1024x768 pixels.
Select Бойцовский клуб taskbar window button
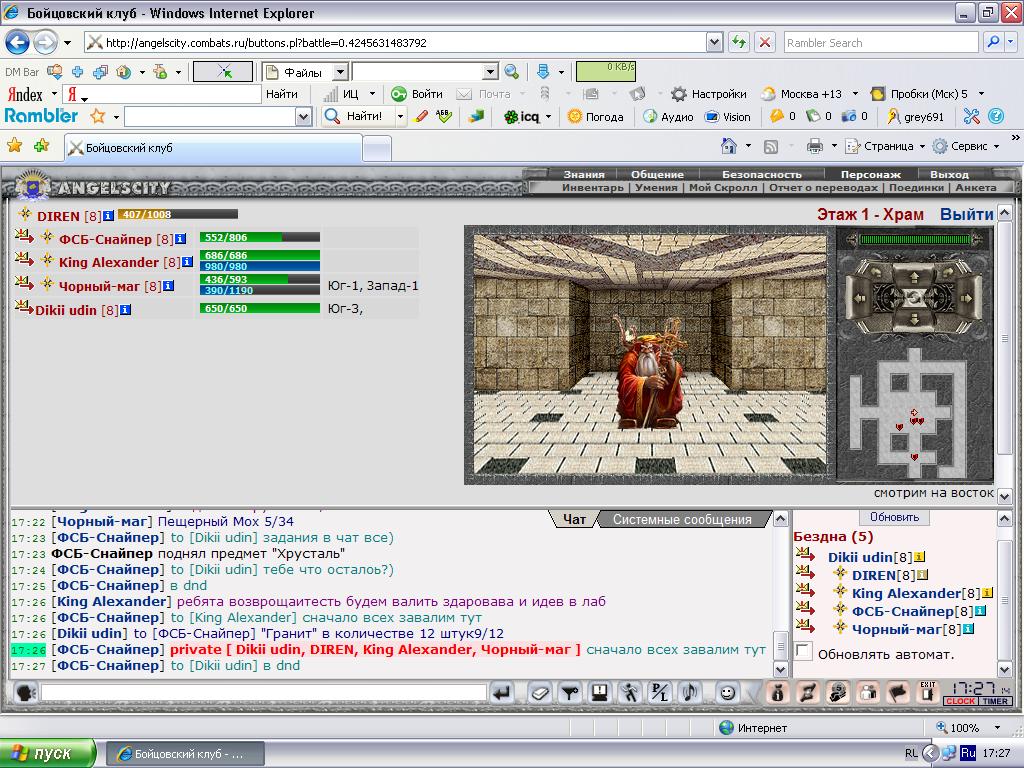click(185, 754)
